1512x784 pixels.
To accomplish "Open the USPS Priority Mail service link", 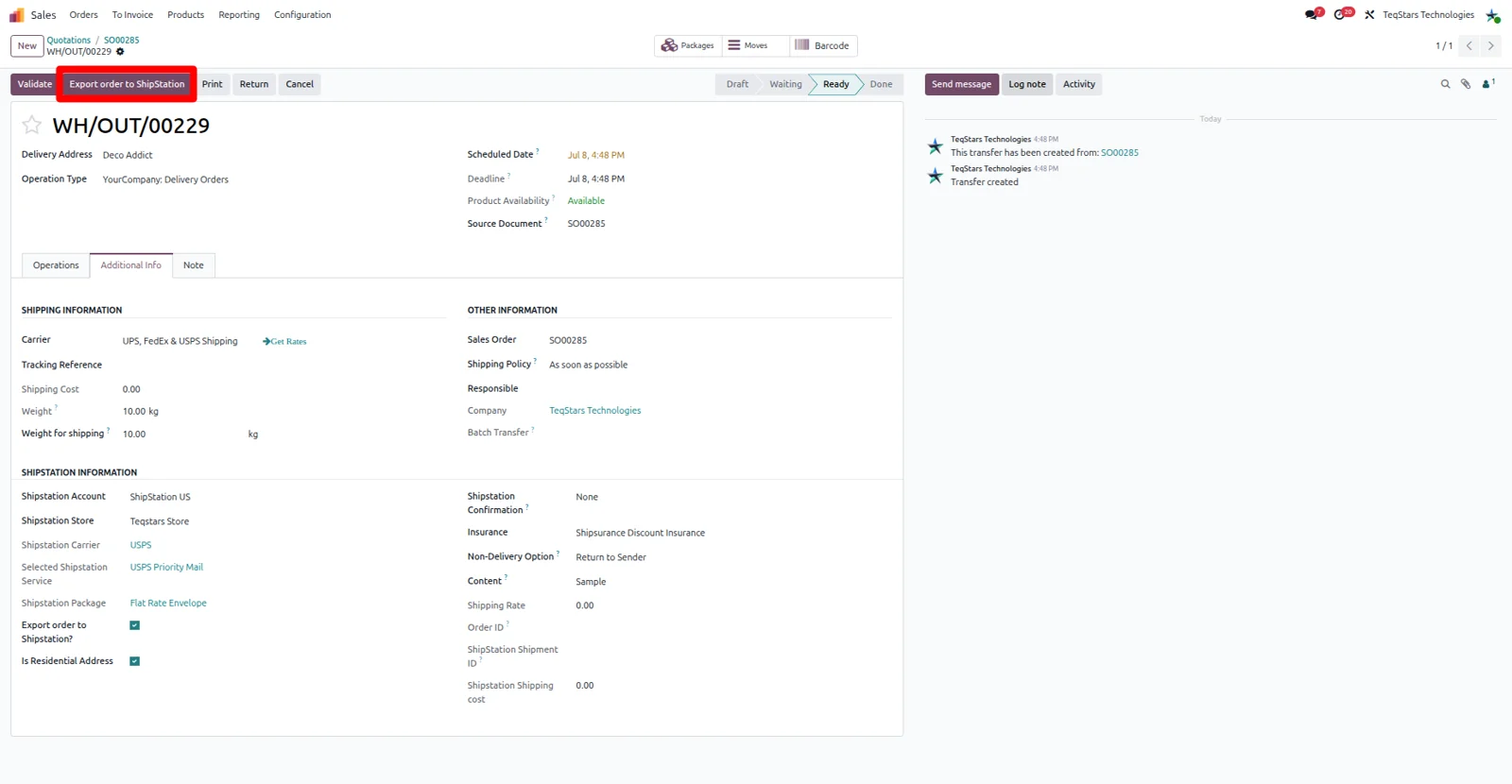I will tap(166, 568).
